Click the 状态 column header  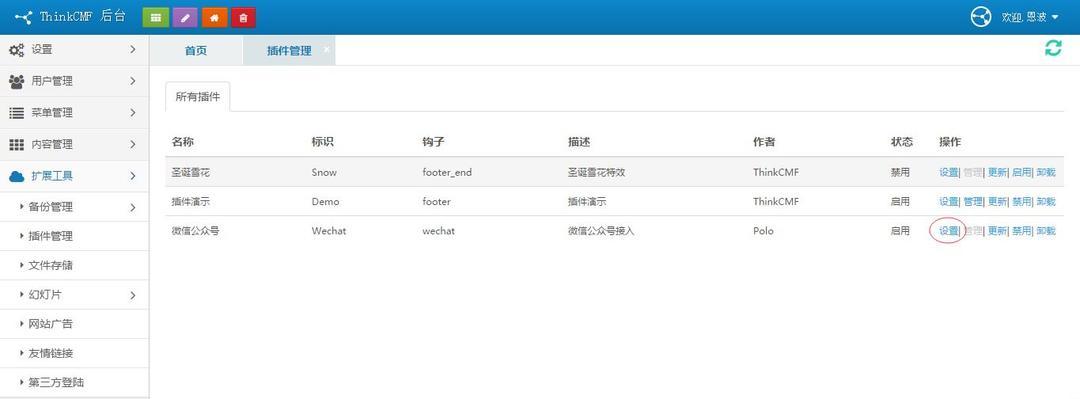click(x=902, y=142)
